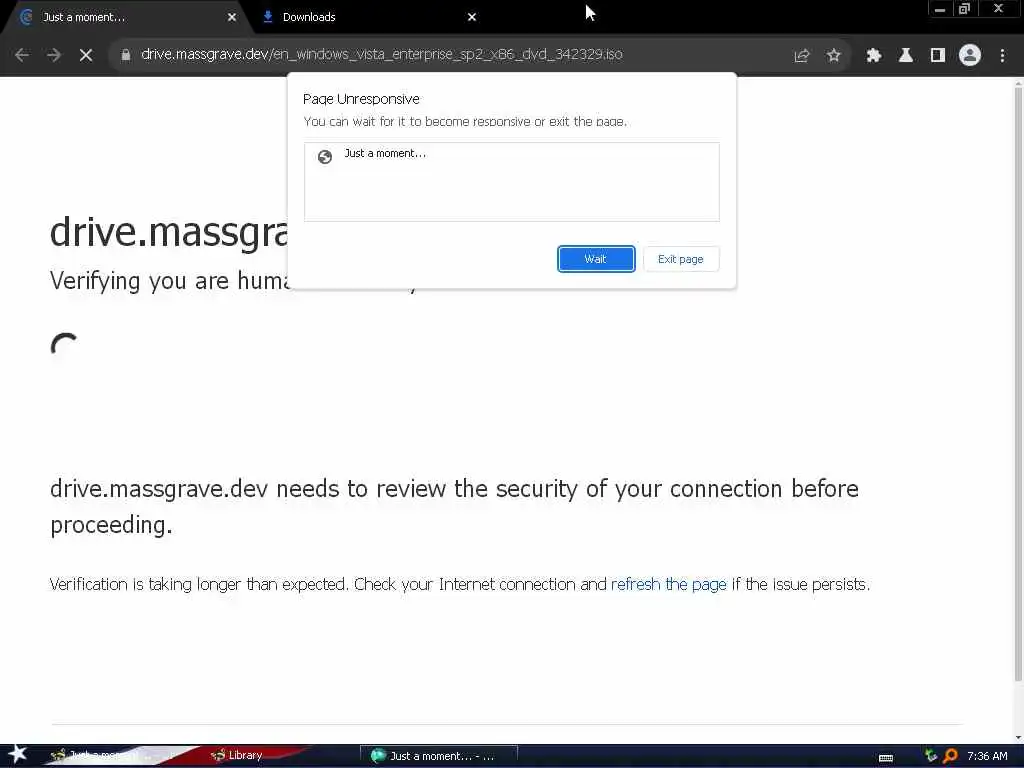
Task: Select 'Just a moment... - ...' taskbar window
Action: (439, 756)
